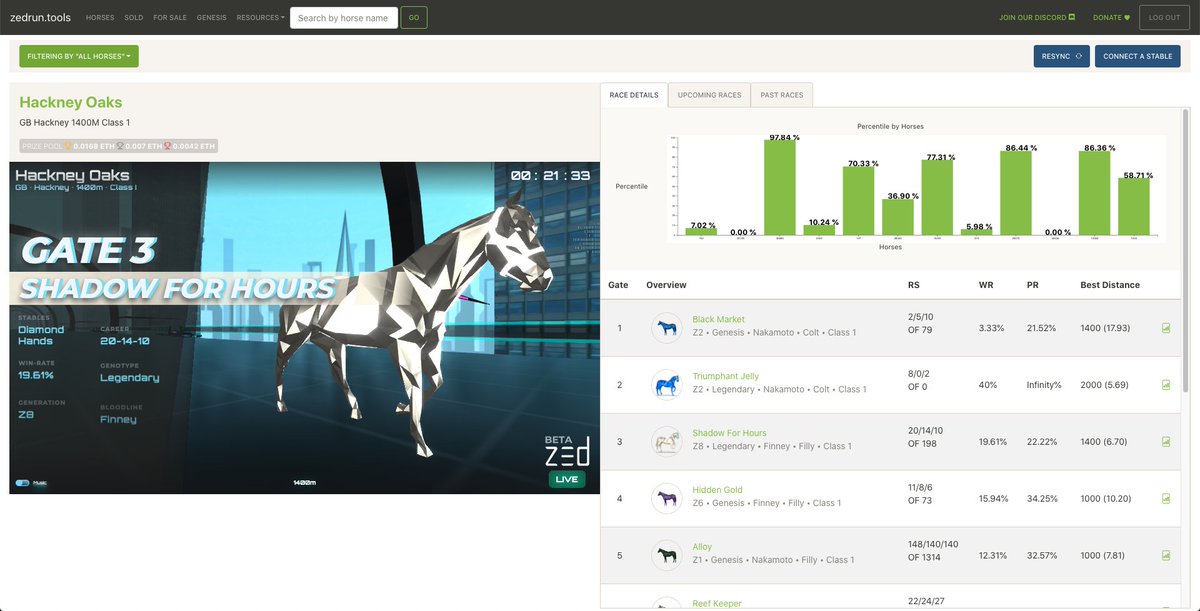Click Black Market's blue horse avatar icon
The image size is (1200, 611).
666,328
